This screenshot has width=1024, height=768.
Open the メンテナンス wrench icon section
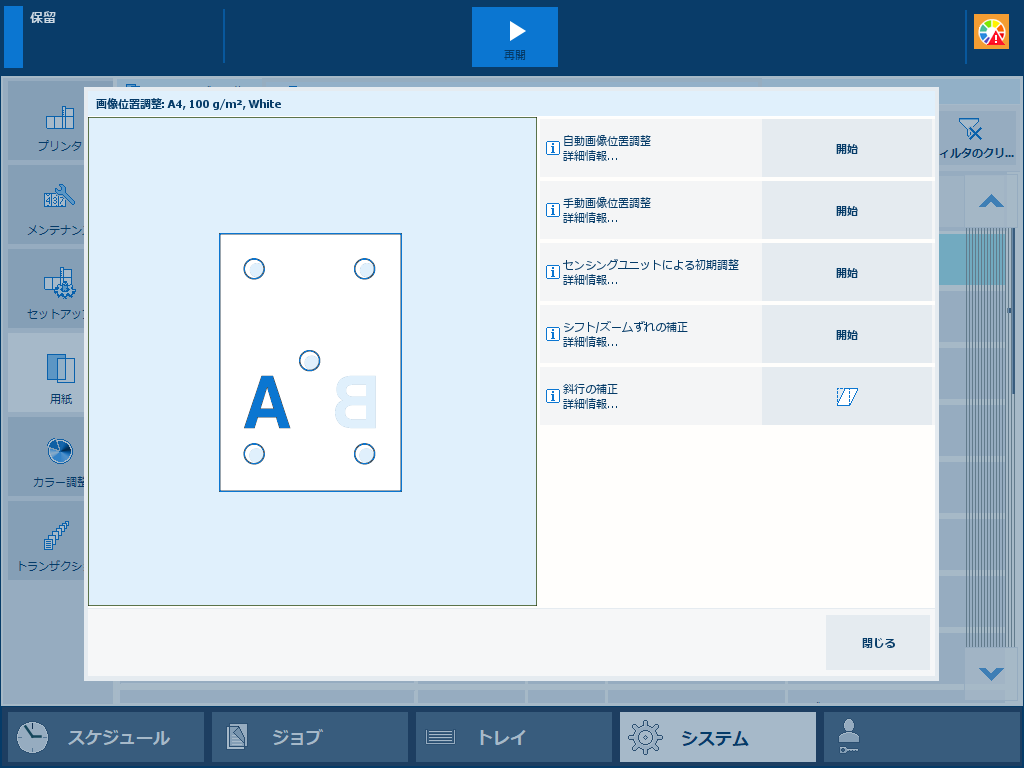pyautogui.click(x=46, y=205)
